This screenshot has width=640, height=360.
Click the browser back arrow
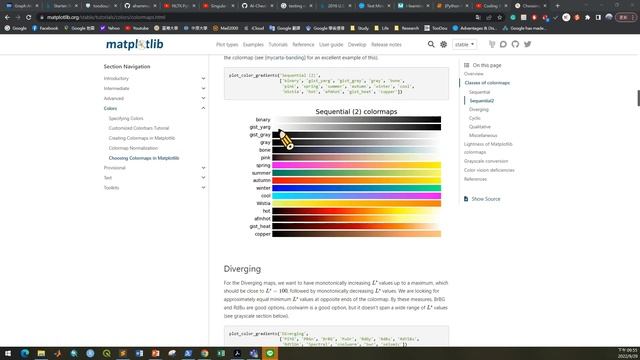[7, 17]
